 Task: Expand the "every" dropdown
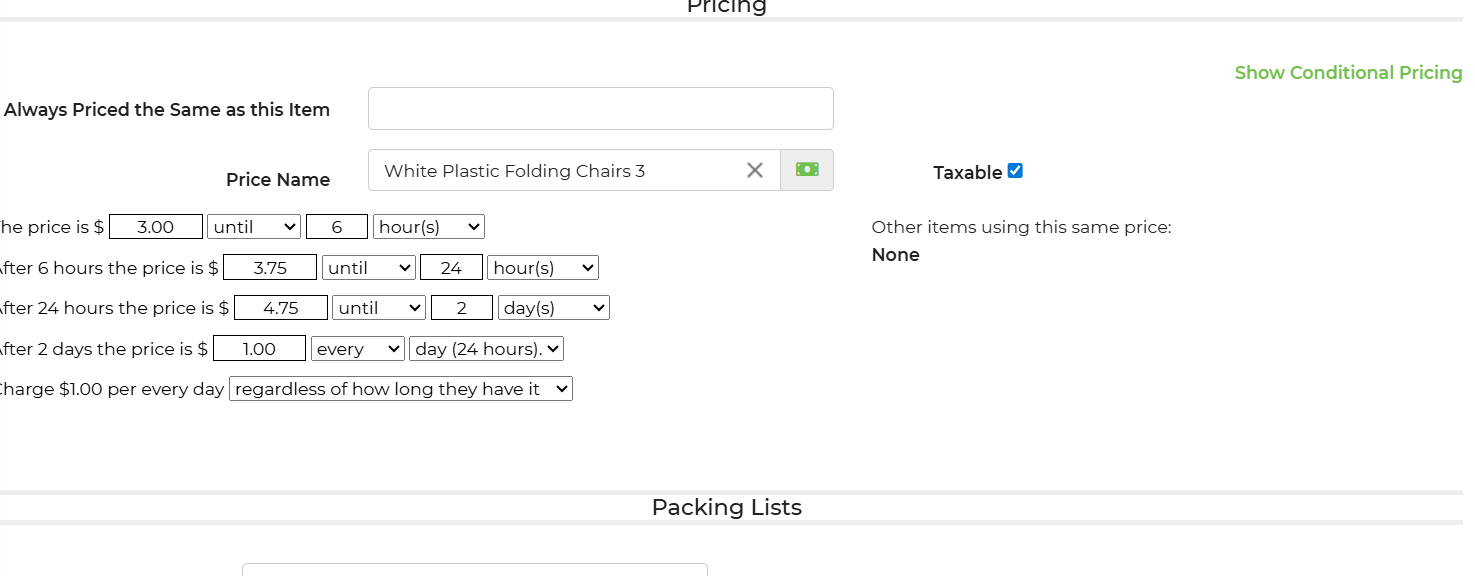point(357,349)
